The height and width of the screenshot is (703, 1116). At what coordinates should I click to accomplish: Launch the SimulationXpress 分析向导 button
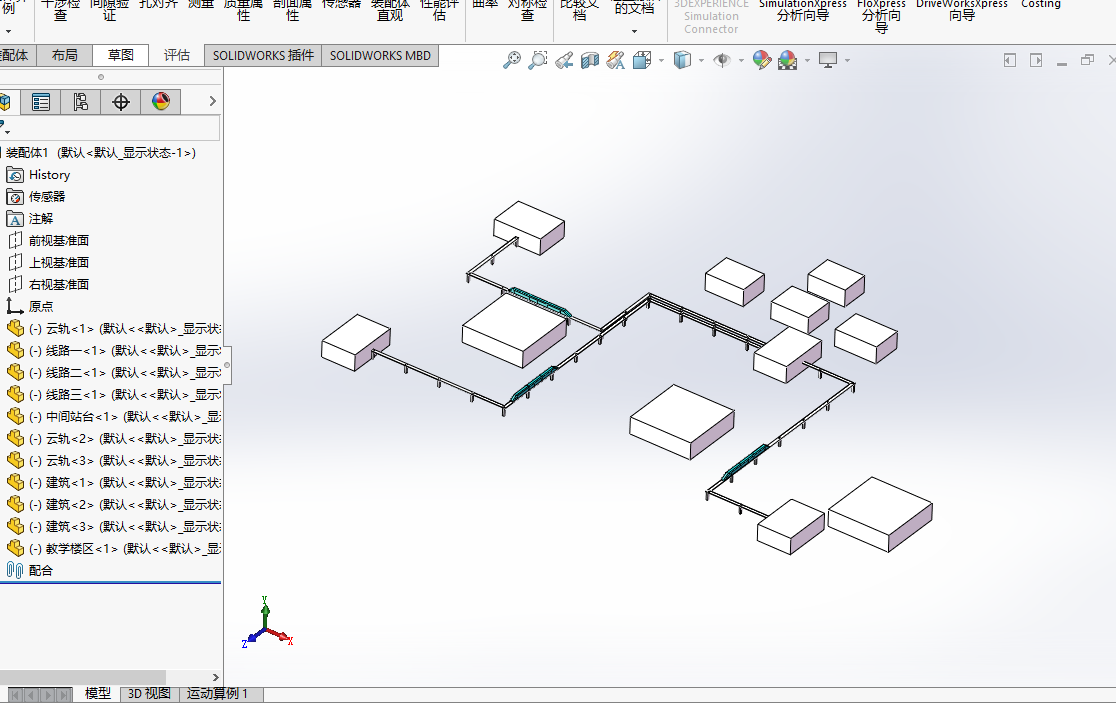pos(803,10)
